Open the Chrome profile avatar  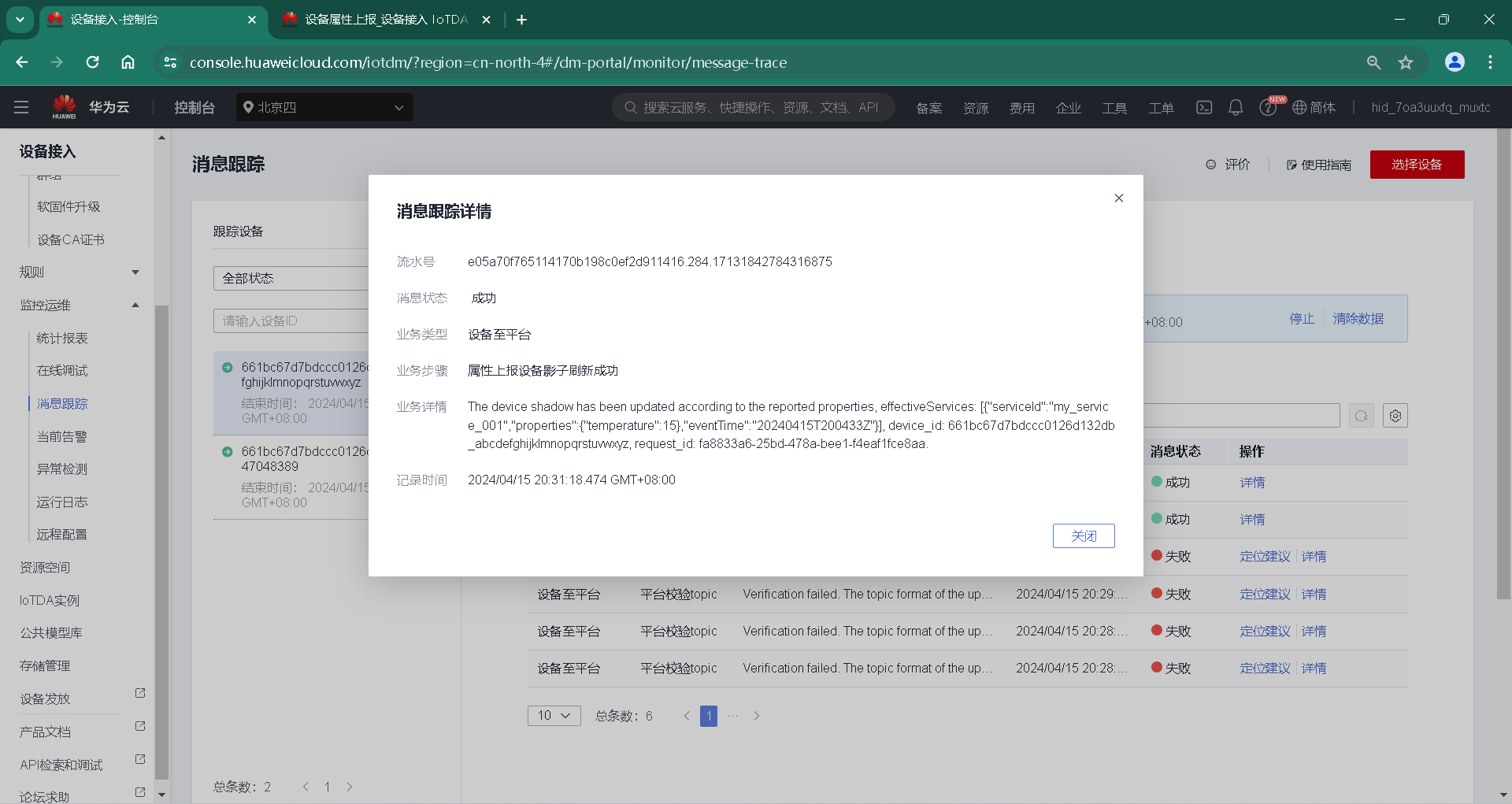click(1455, 62)
